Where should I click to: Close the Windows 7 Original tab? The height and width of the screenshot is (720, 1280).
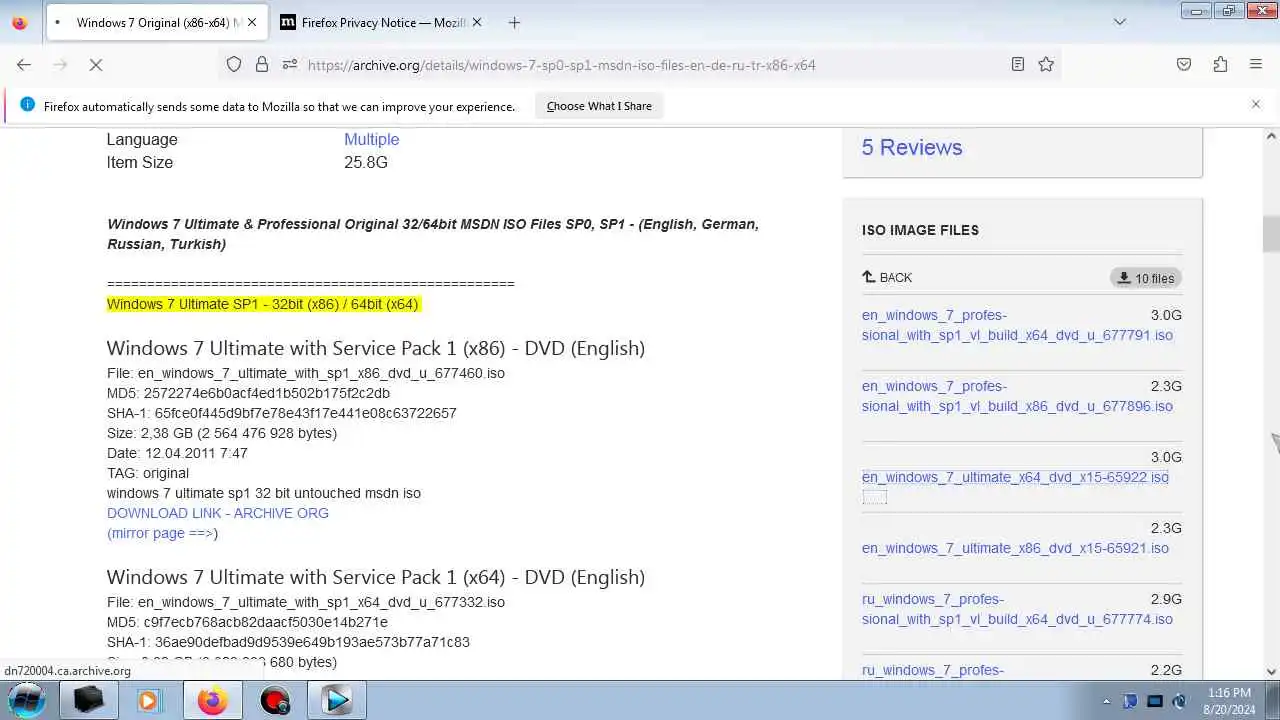click(251, 22)
